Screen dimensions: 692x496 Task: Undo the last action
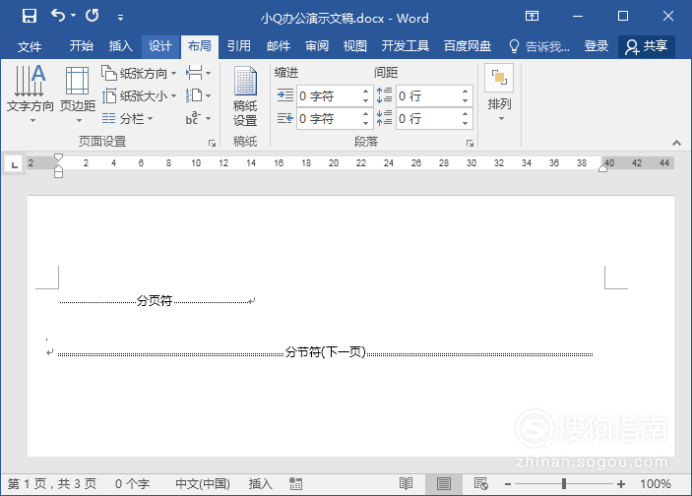[x=57, y=16]
